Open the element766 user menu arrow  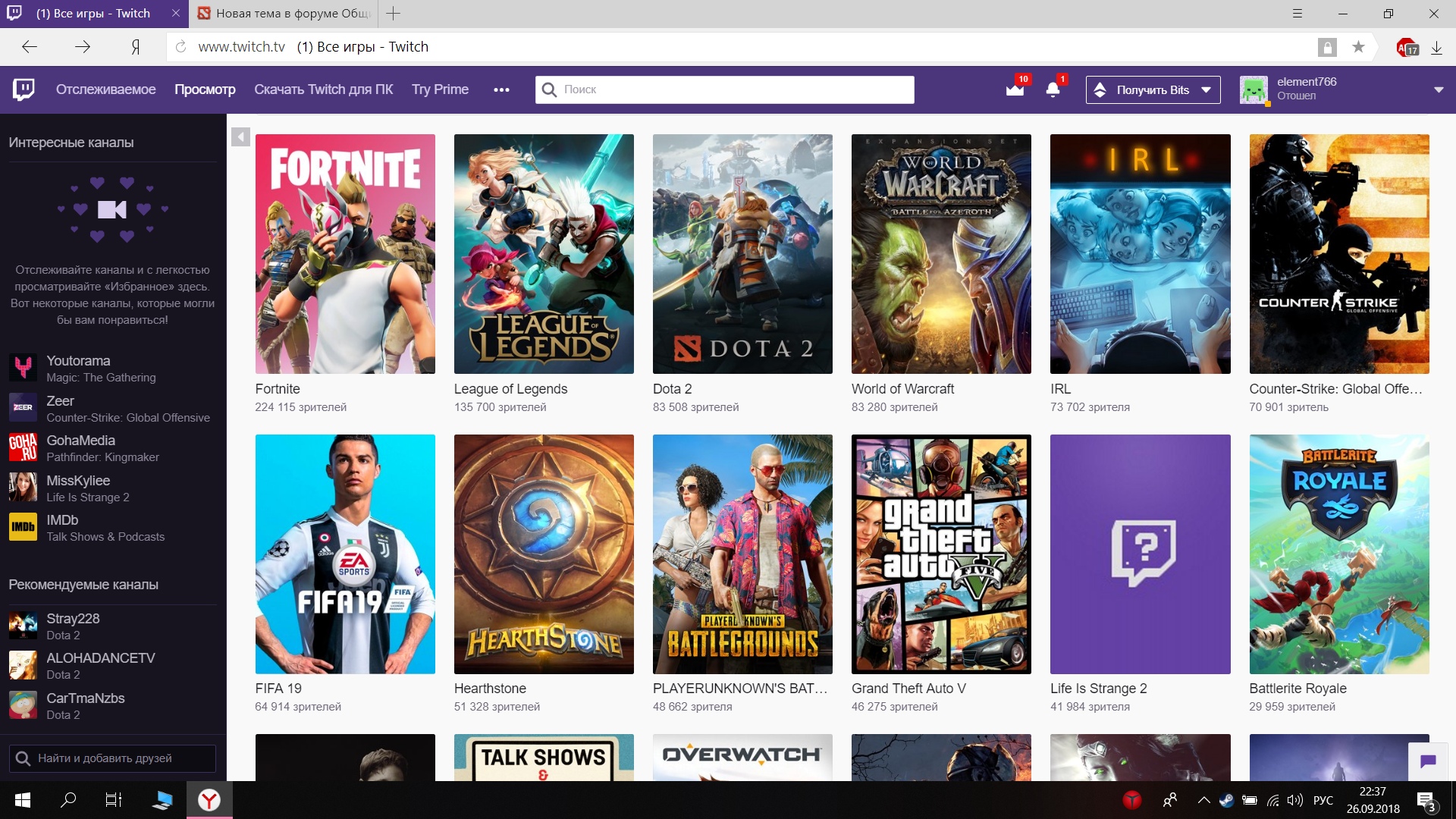point(1439,89)
